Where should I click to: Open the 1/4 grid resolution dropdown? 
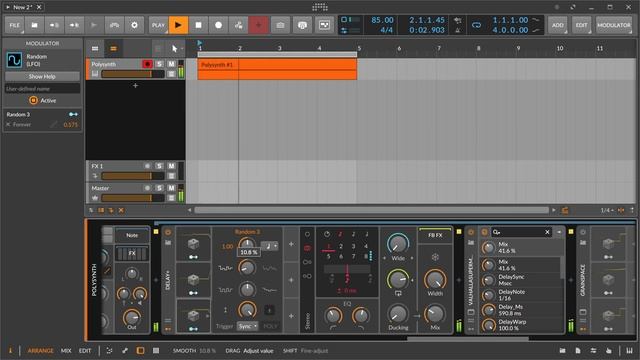click(x=607, y=210)
